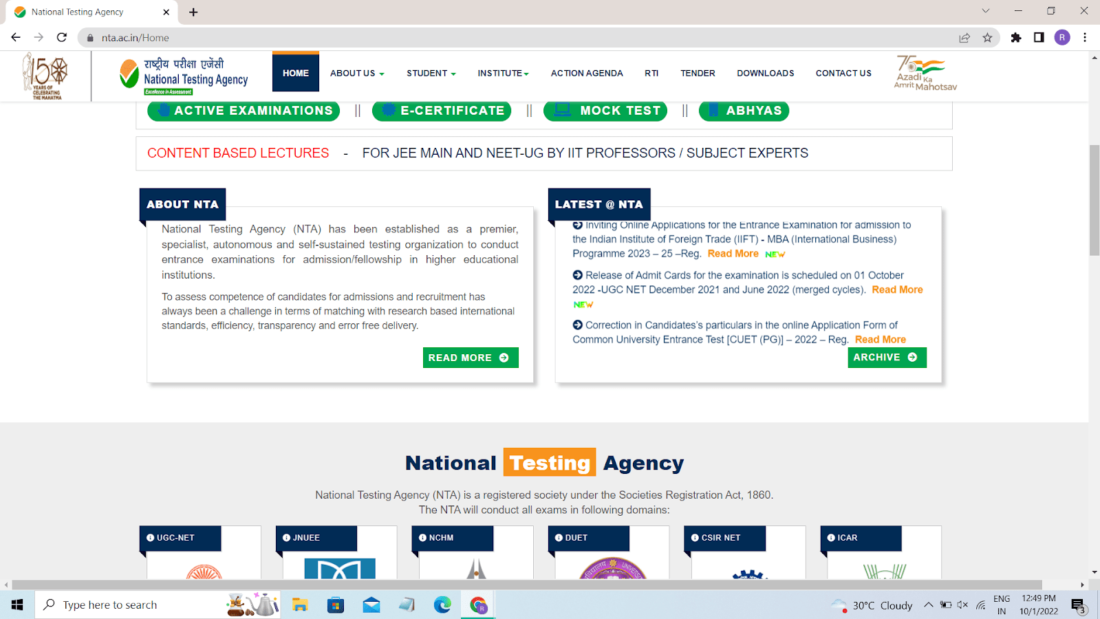The image size is (1100, 619).
Task: Expand the ABOUT US dropdown
Action: pos(356,72)
